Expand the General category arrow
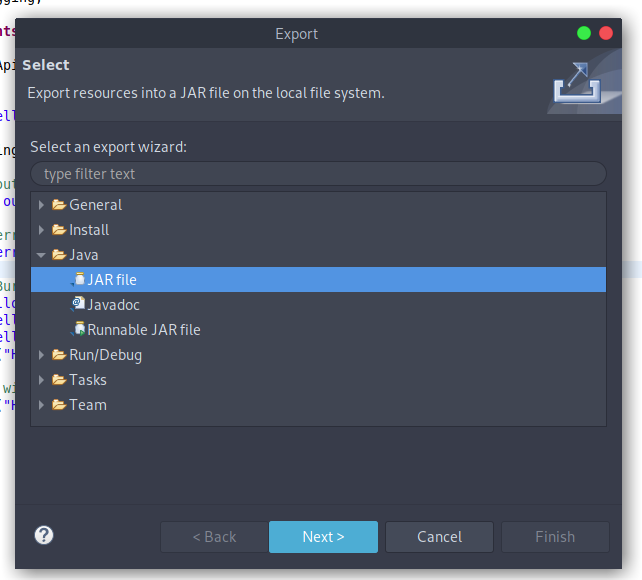This screenshot has height=580, width=642. pos(42,205)
